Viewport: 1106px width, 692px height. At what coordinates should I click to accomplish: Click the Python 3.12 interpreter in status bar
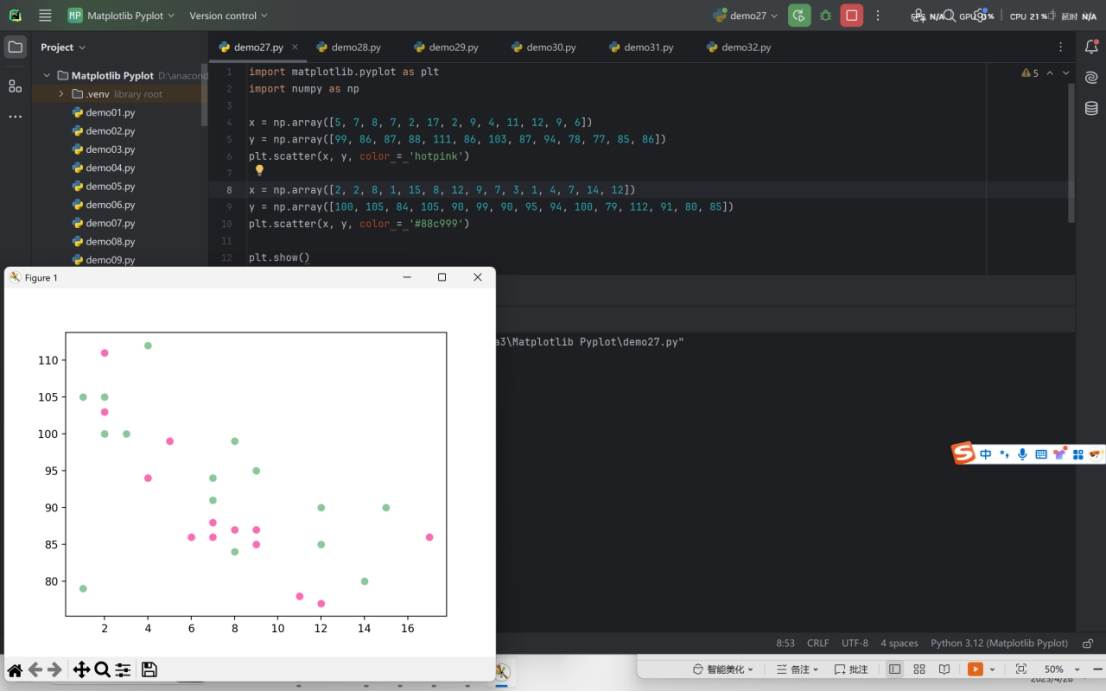(999, 643)
